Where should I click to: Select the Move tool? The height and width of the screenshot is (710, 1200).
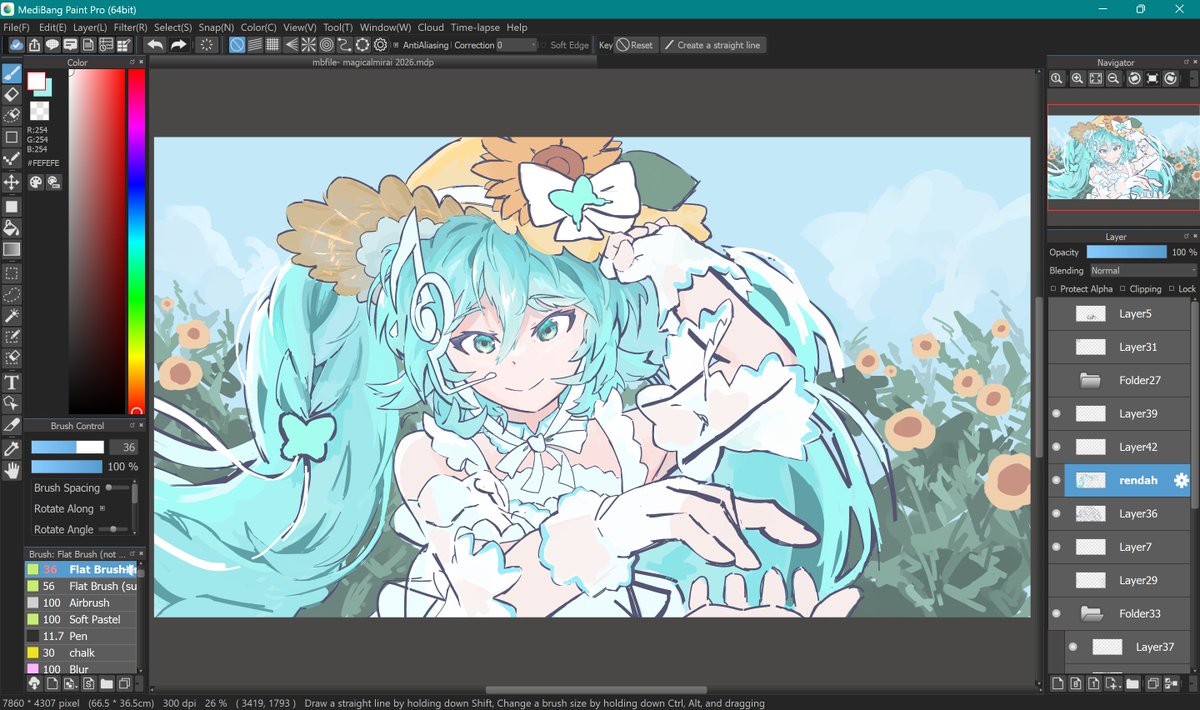[x=12, y=182]
